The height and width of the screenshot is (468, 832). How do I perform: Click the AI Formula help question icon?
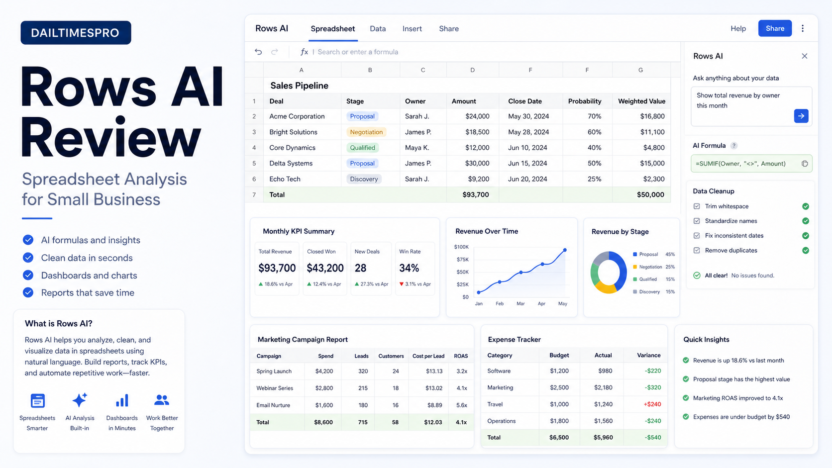tap(734, 145)
